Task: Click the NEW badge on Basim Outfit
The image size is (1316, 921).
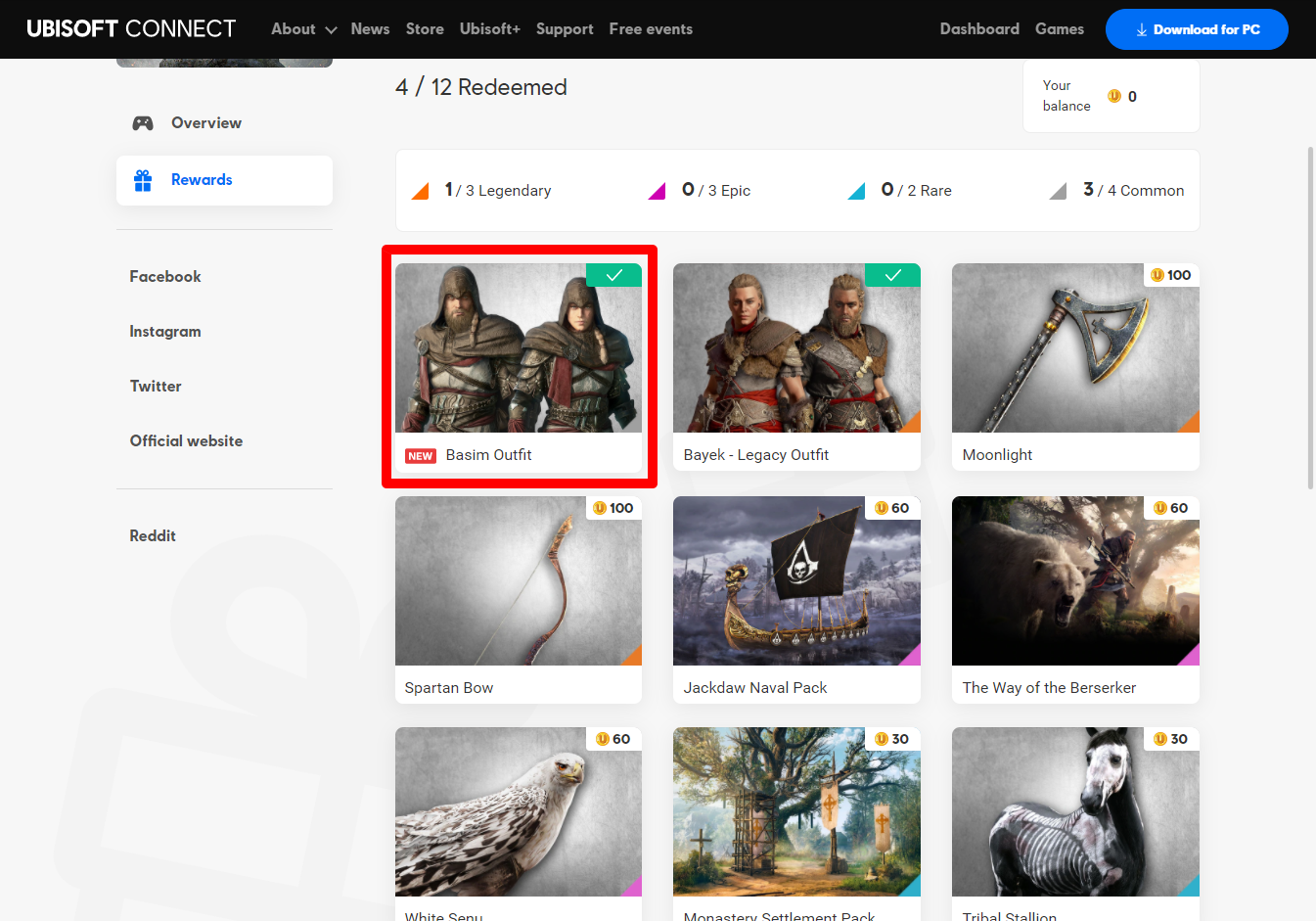Action: (421, 456)
